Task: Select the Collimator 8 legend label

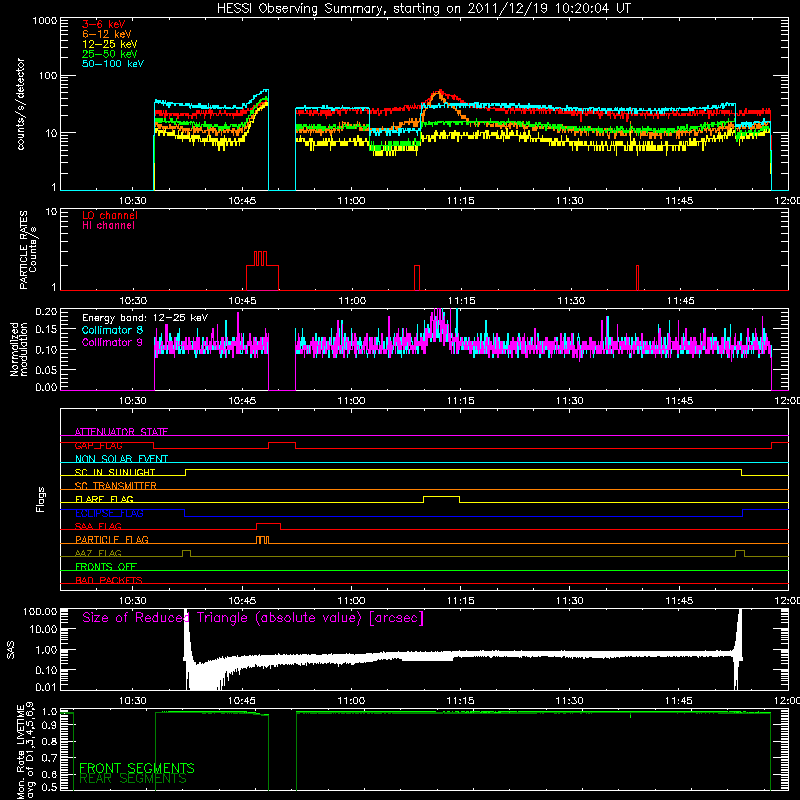Action: click(x=112, y=330)
